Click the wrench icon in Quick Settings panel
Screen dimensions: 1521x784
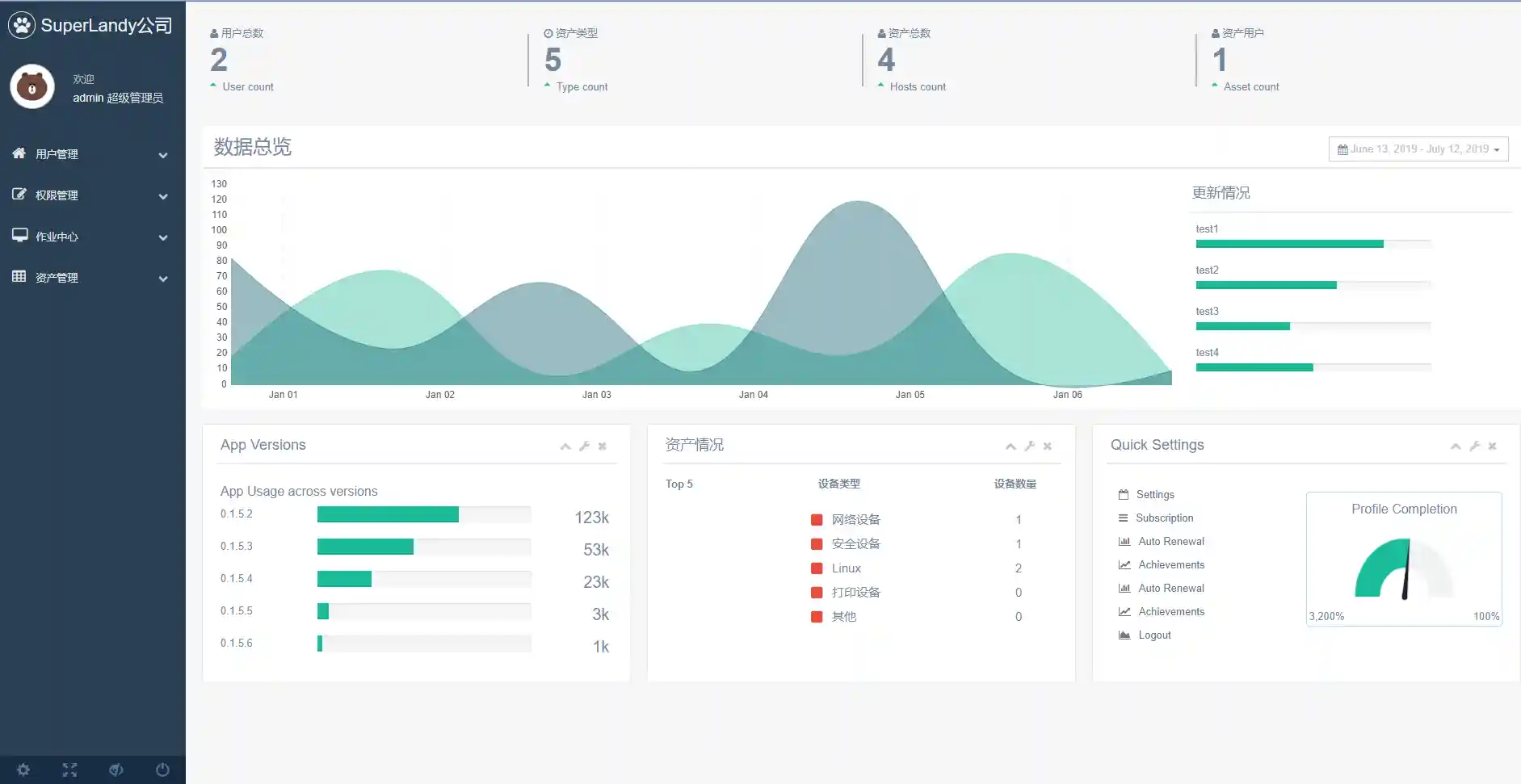[1474, 447]
